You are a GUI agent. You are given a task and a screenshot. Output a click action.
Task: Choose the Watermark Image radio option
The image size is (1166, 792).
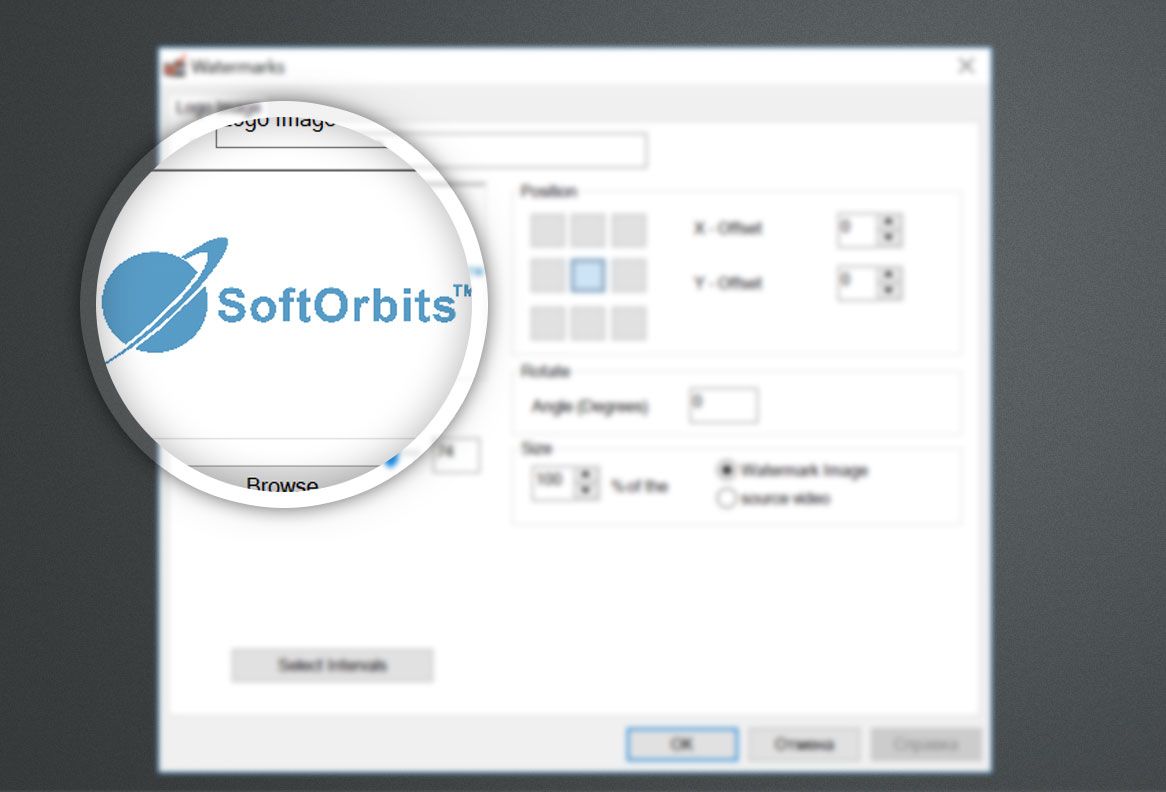click(727, 470)
